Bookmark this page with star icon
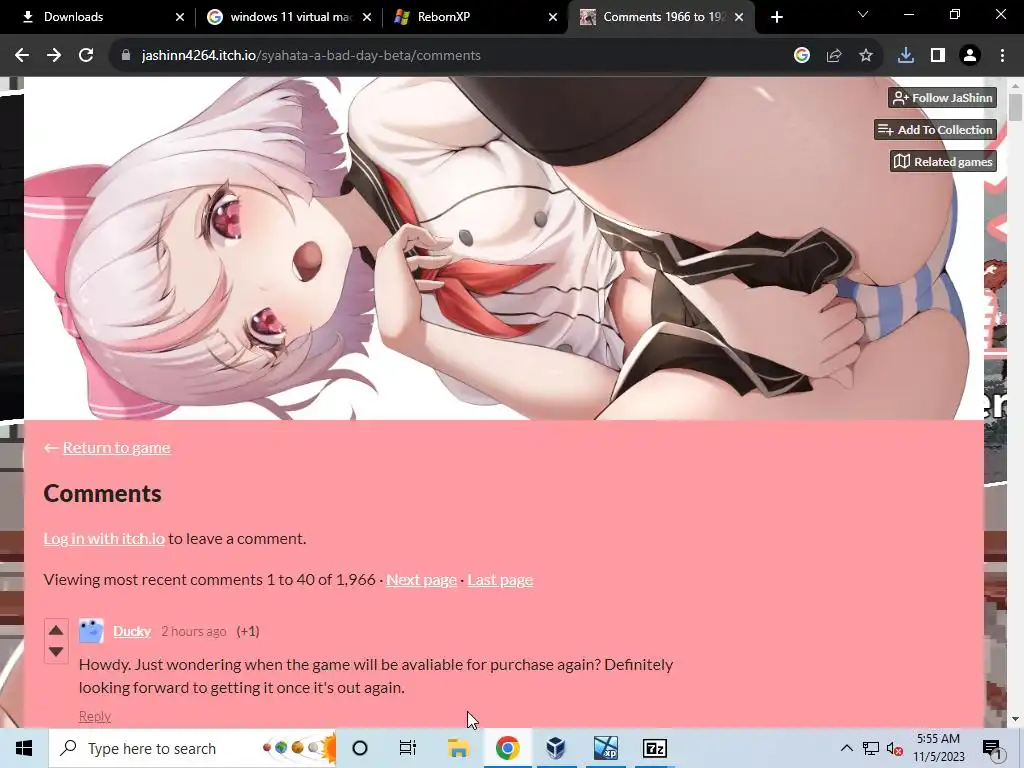Screen dimensions: 1024x768 tap(866, 56)
